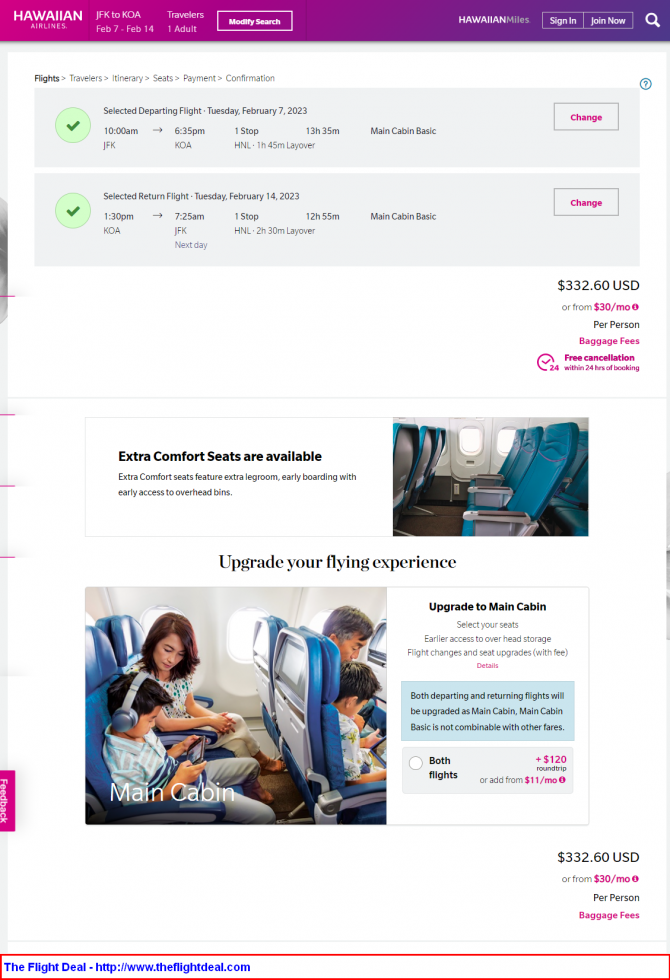The height and width of the screenshot is (980, 670).
Task: Change the selected return flight
Action: (x=586, y=202)
